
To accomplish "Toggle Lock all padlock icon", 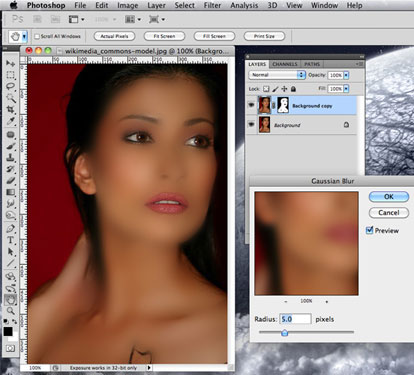I will pos(293,89).
